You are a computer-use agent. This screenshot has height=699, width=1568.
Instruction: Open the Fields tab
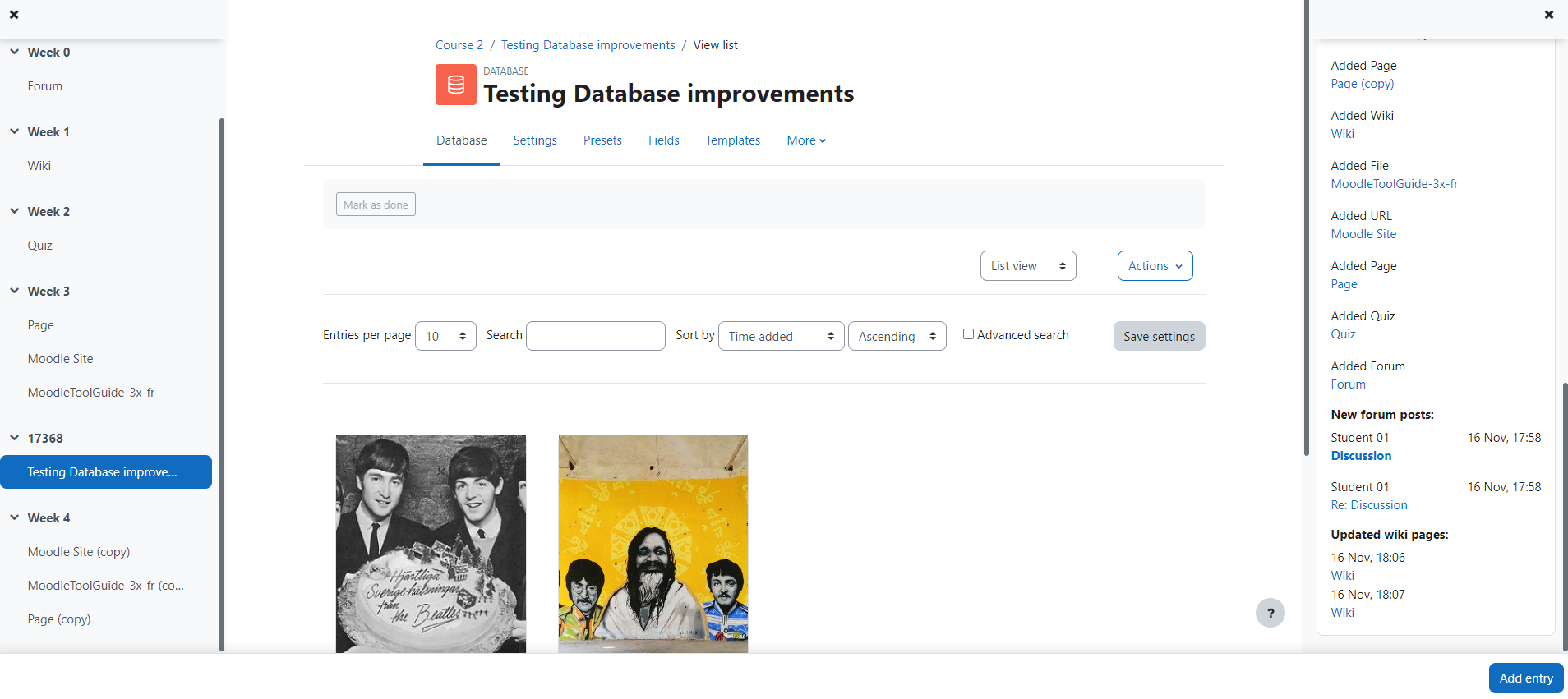[x=664, y=140]
